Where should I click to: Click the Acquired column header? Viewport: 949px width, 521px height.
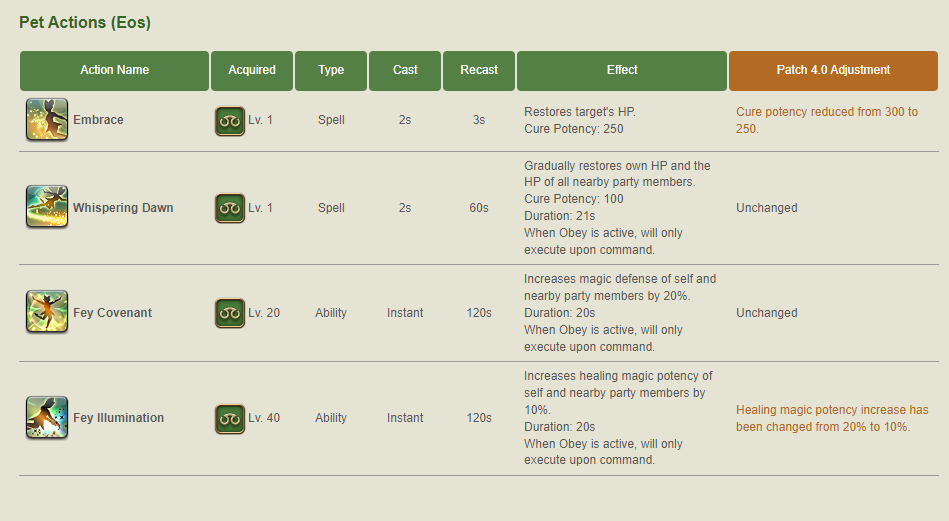[x=252, y=71]
